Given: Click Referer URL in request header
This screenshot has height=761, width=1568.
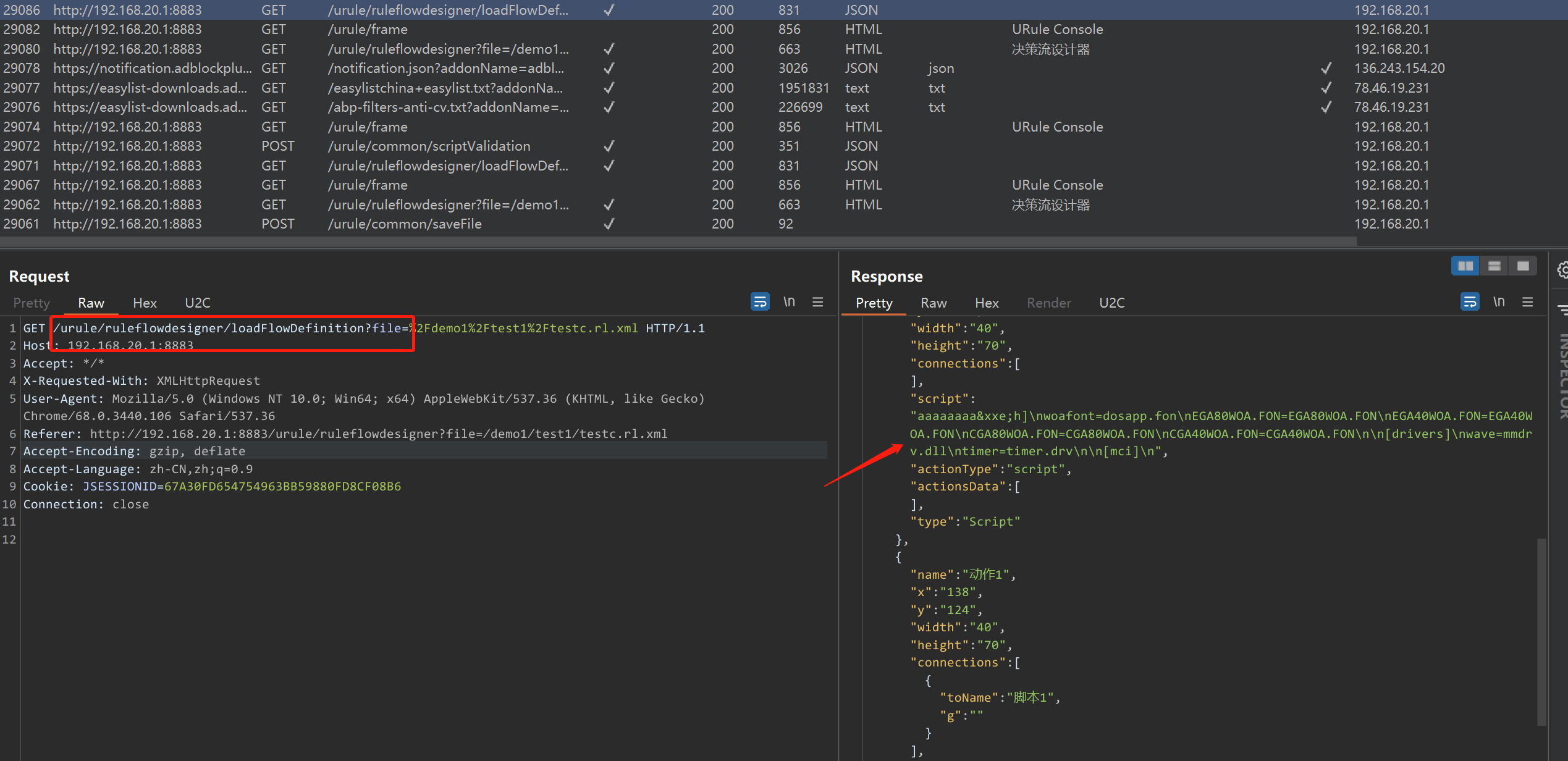Looking at the screenshot, I should coord(378,434).
